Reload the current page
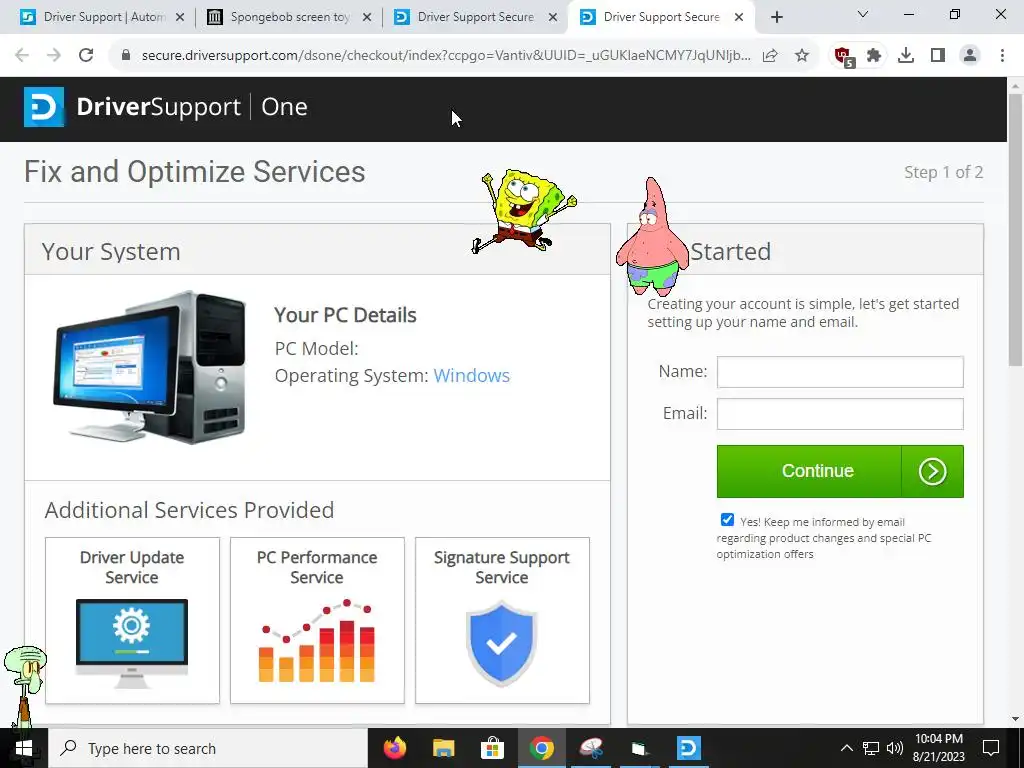 pyautogui.click(x=86, y=56)
